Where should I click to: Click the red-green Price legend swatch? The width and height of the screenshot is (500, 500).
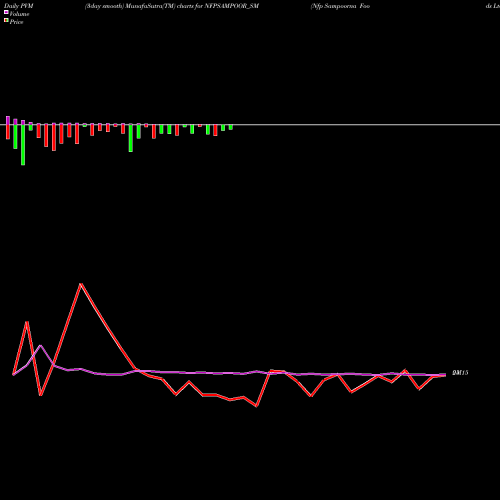pos(6,20)
